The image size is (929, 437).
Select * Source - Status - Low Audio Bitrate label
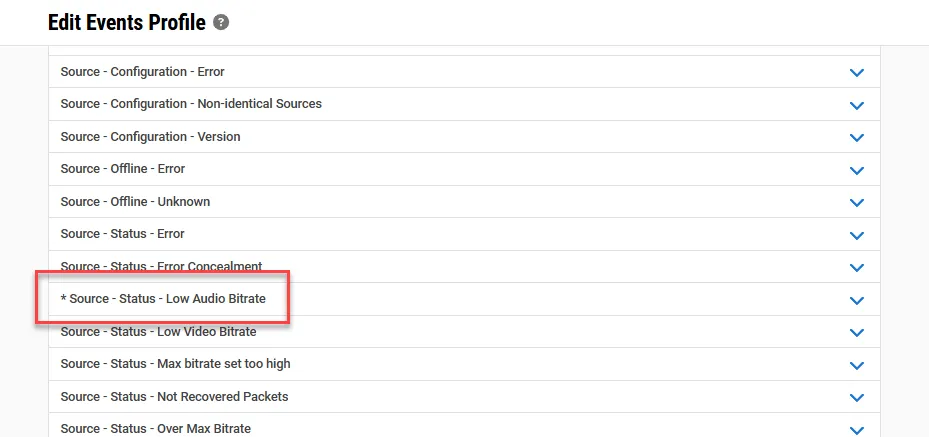tap(163, 298)
